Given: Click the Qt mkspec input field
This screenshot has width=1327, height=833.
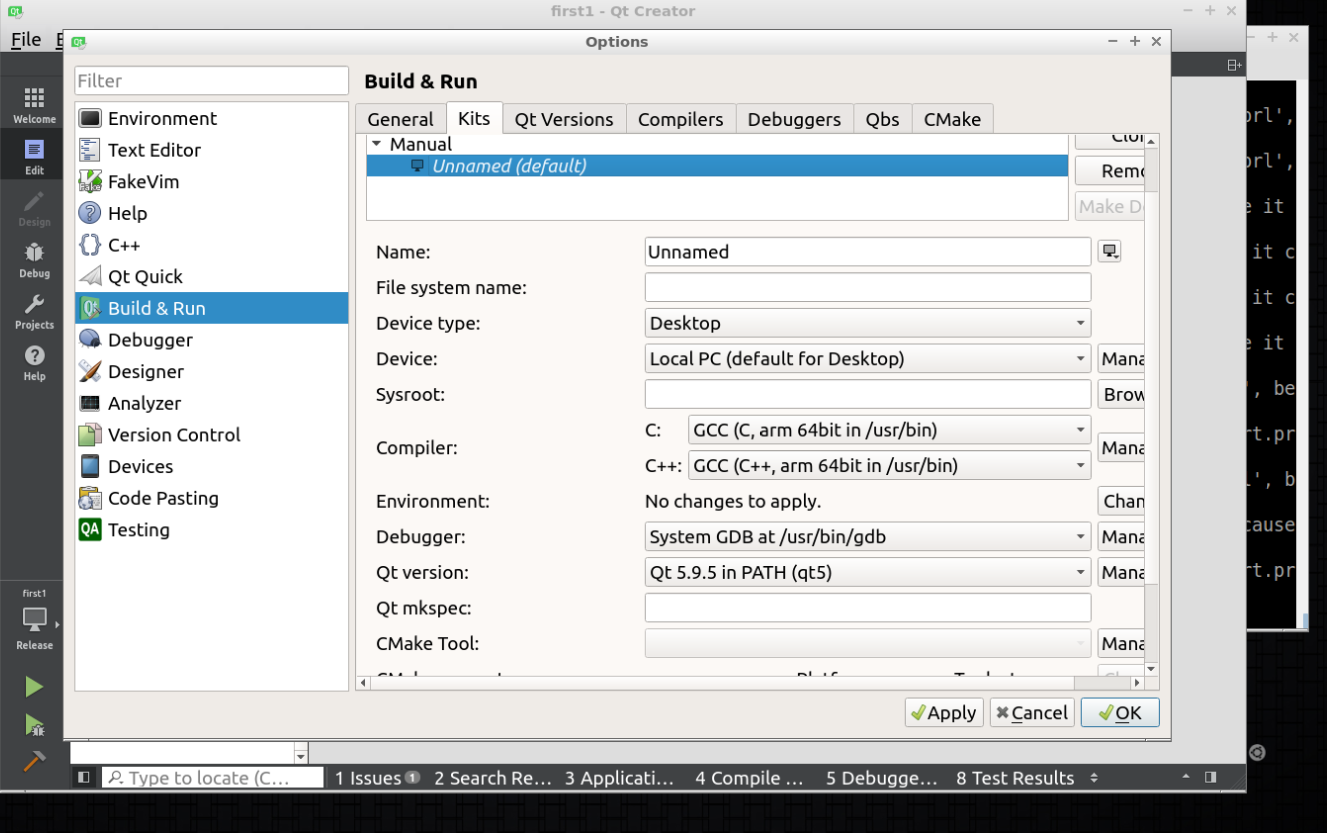Looking at the screenshot, I should 868,608.
